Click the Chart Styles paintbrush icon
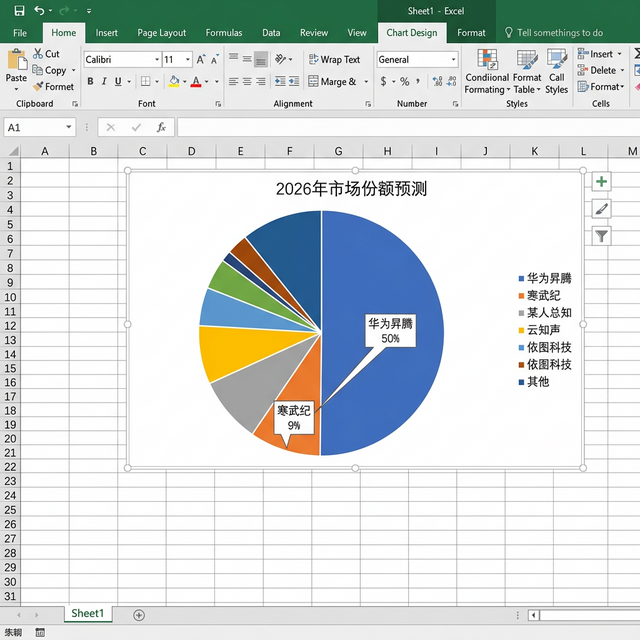640x640 pixels. click(x=601, y=209)
